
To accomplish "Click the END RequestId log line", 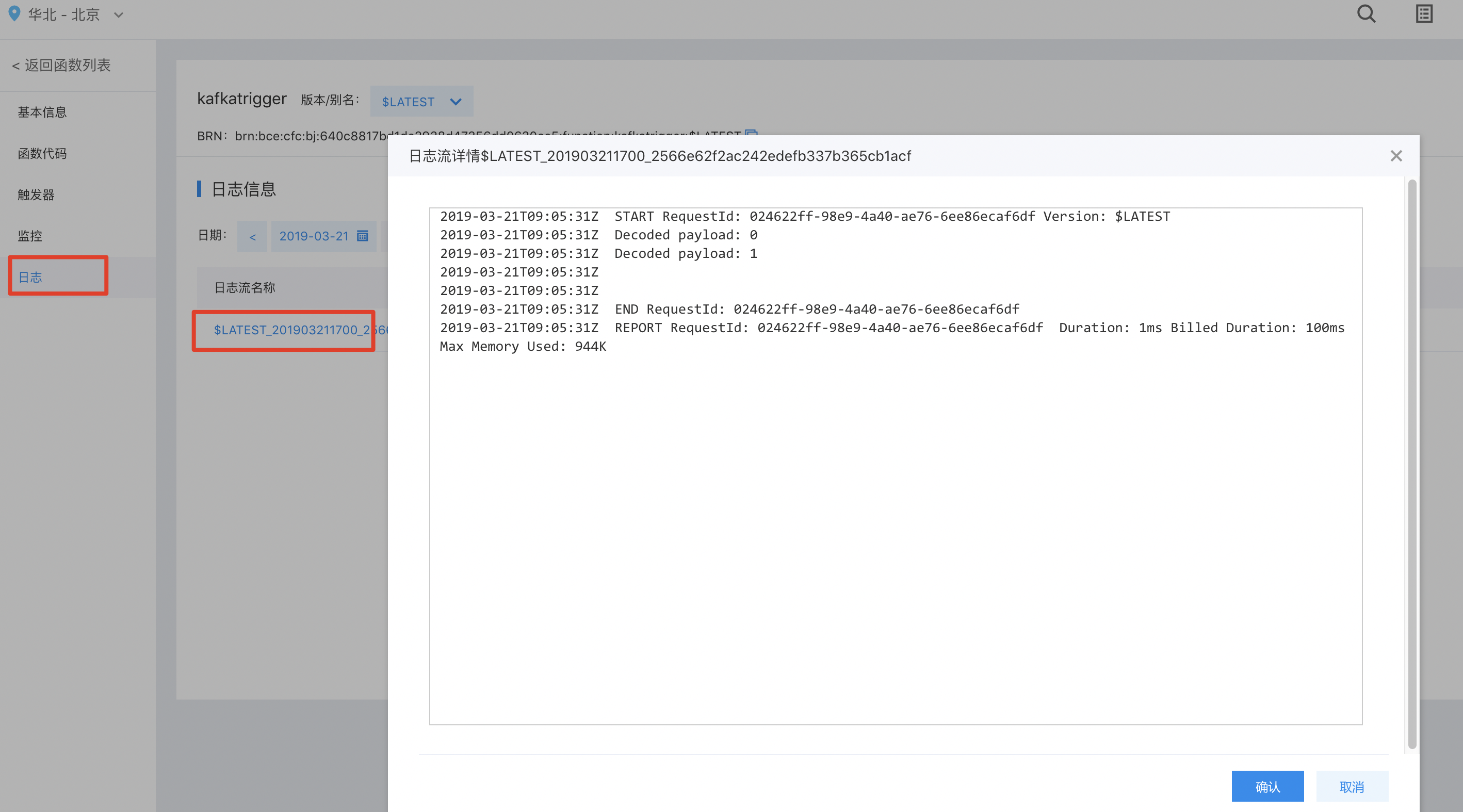I will pyautogui.click(x=730, y=309).
